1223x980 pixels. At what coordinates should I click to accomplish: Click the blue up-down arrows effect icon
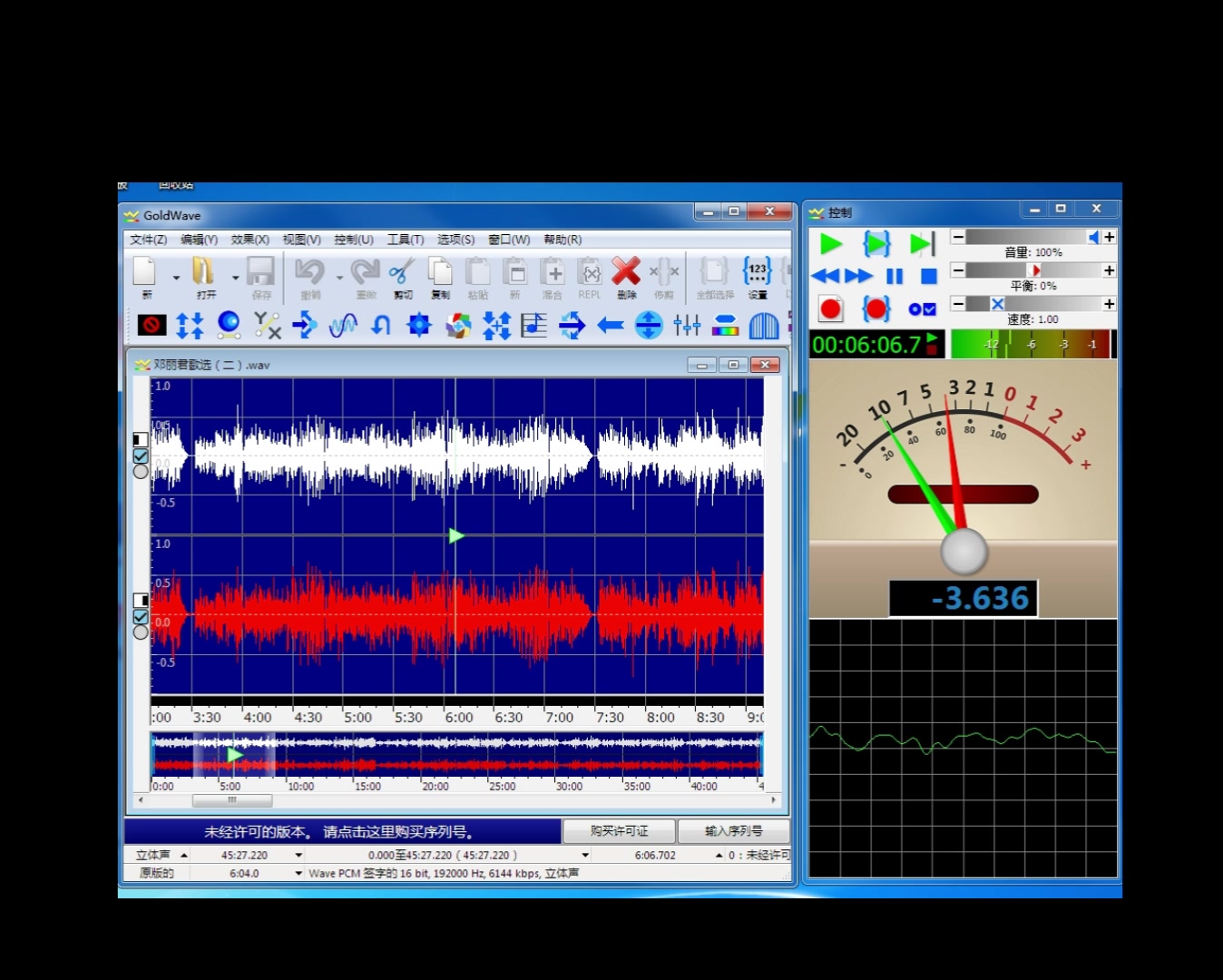tap(190, 325)
